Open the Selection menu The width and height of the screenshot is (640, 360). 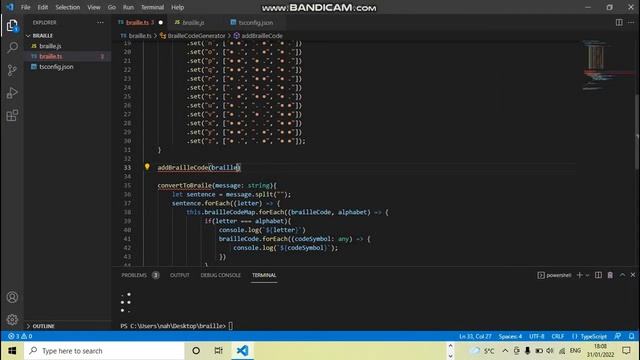68,7
